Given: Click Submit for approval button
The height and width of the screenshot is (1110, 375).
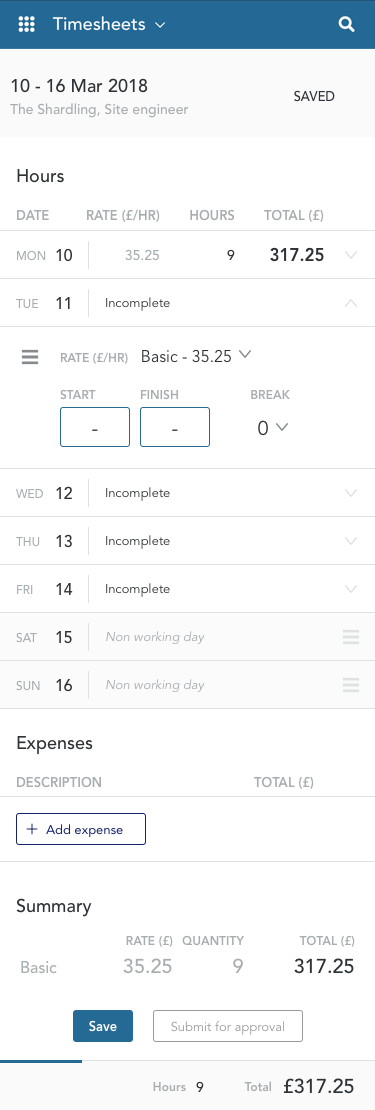Looking at the screenshot, I should tap(228, 1026).
